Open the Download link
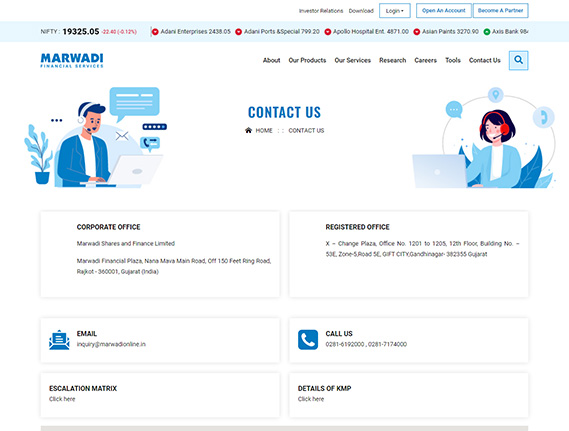The width and height of the screenshot is (569, 431). [x=361, y=11]
